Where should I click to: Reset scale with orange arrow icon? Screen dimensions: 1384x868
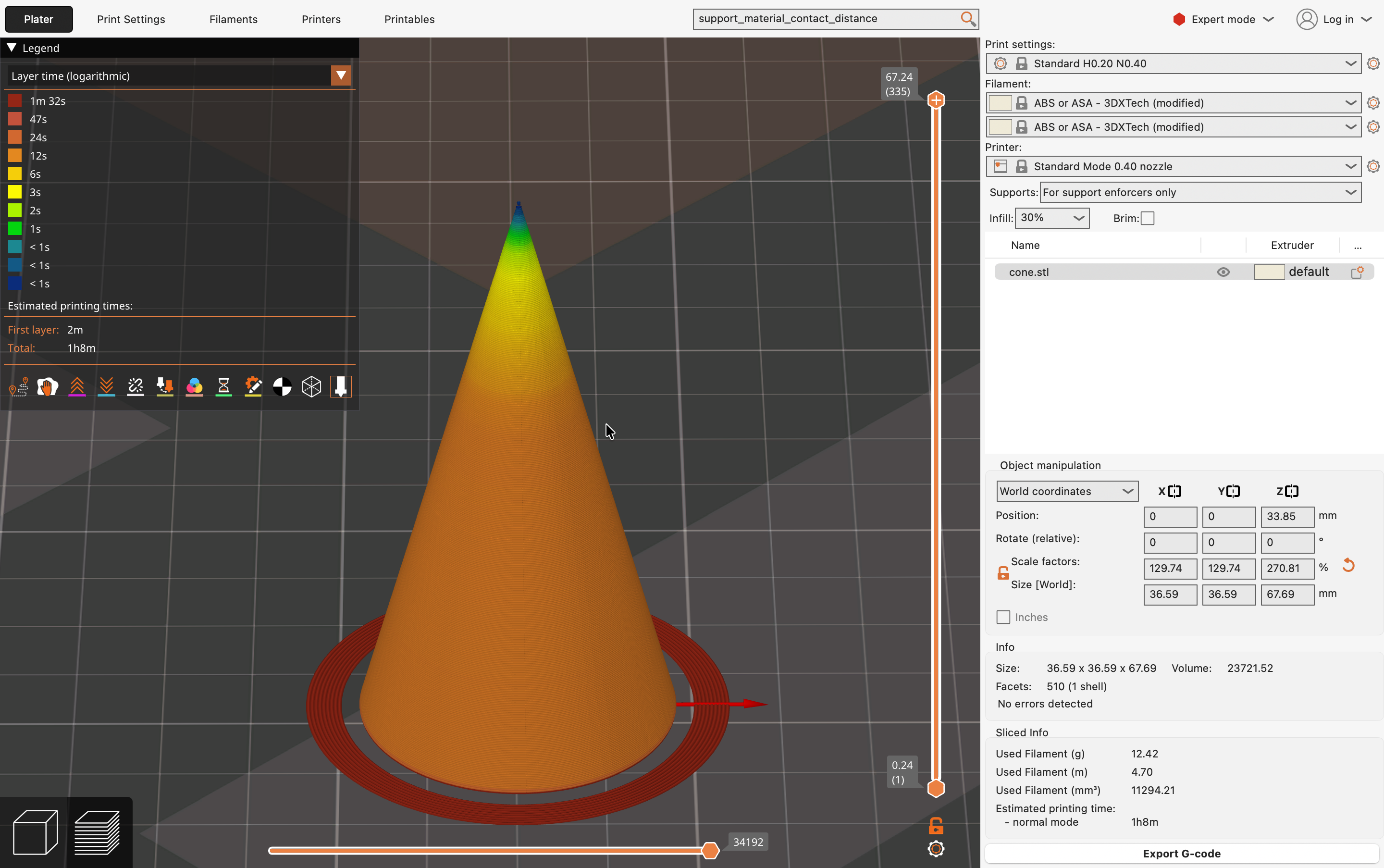tap(1348, 566)
